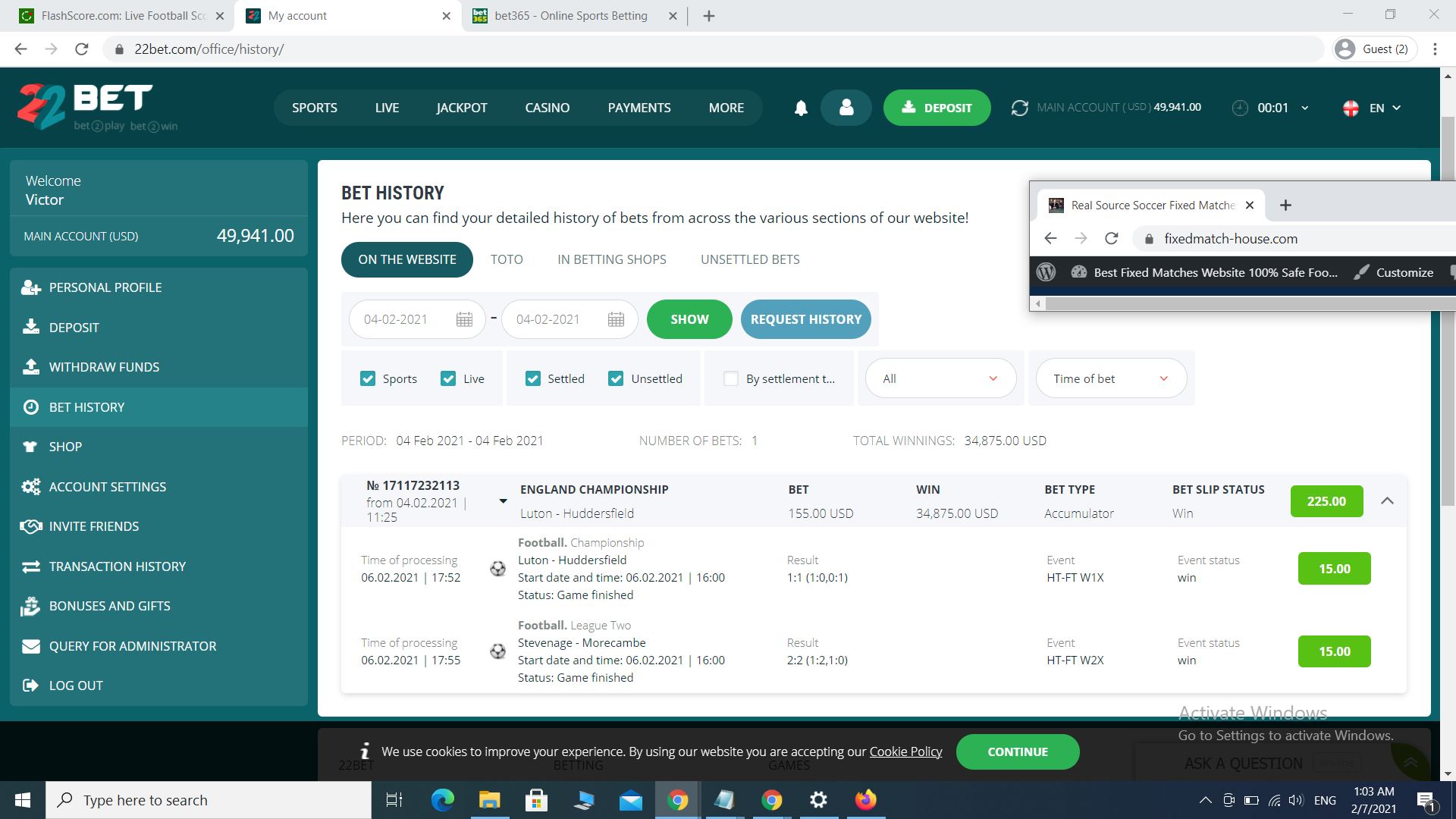1456x819 pixels.
Task: Open WITHDRAW FUNDS in sidebar
Action: coord(159,367)
